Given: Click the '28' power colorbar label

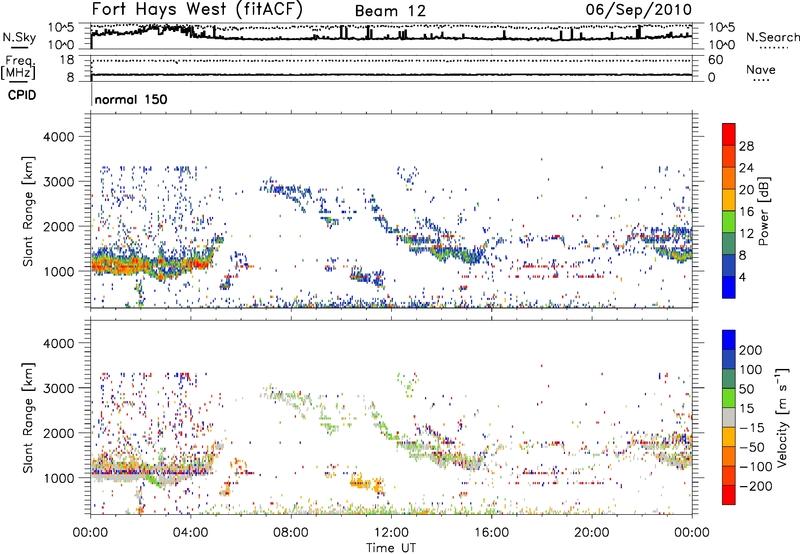Looking at the screenshot, I should [746, 146].
